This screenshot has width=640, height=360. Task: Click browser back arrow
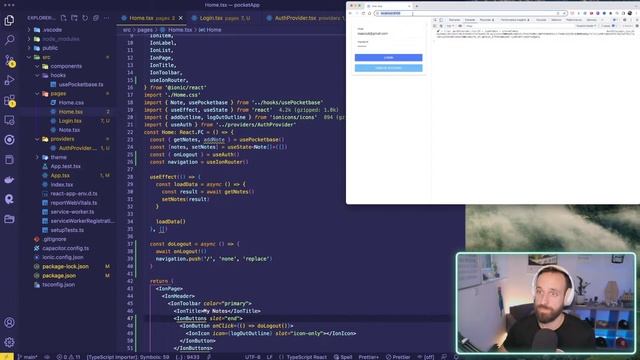[x=350, y=13]
